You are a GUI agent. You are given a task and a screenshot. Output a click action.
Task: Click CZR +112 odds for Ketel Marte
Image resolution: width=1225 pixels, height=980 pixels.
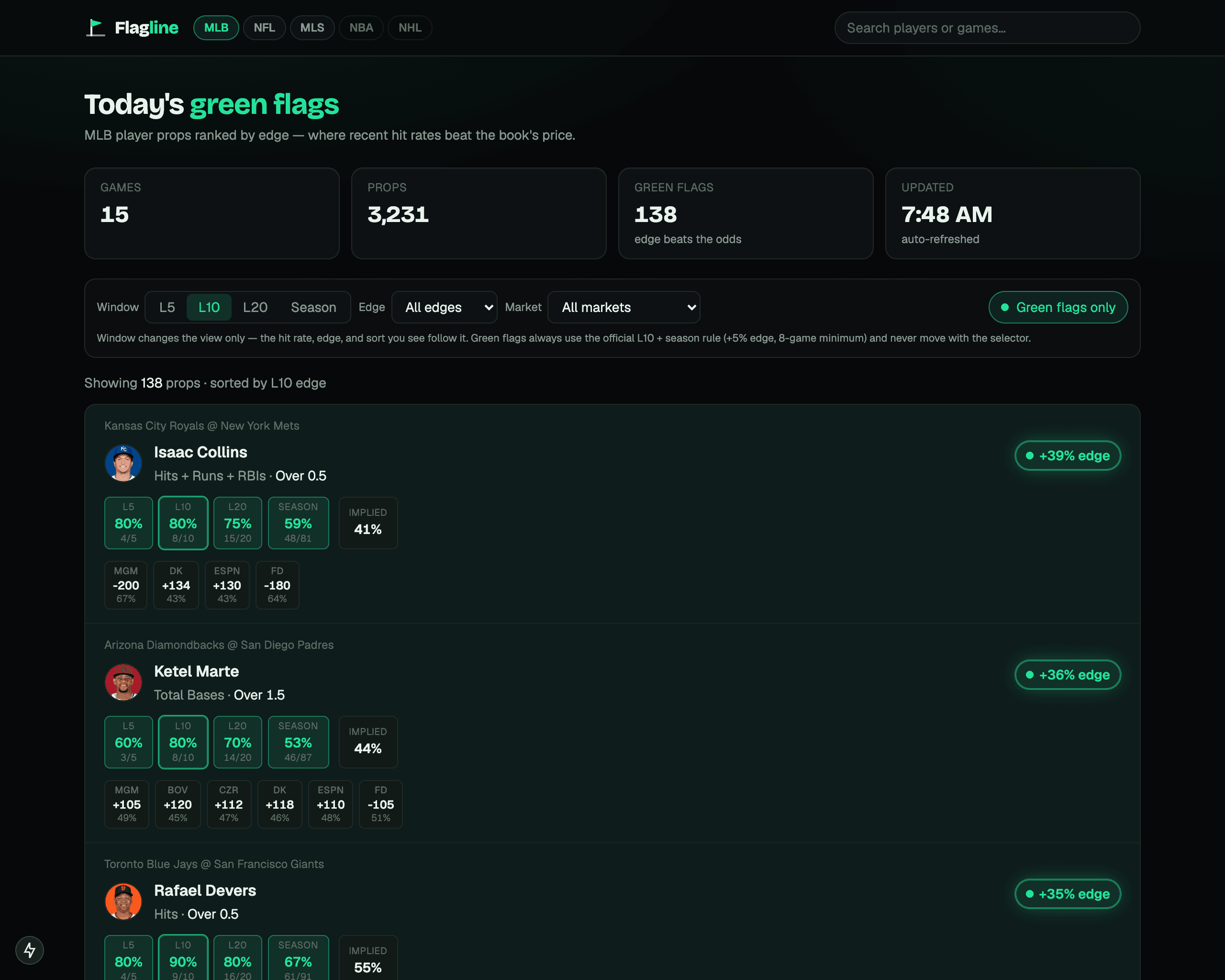(x=229, y=804)
